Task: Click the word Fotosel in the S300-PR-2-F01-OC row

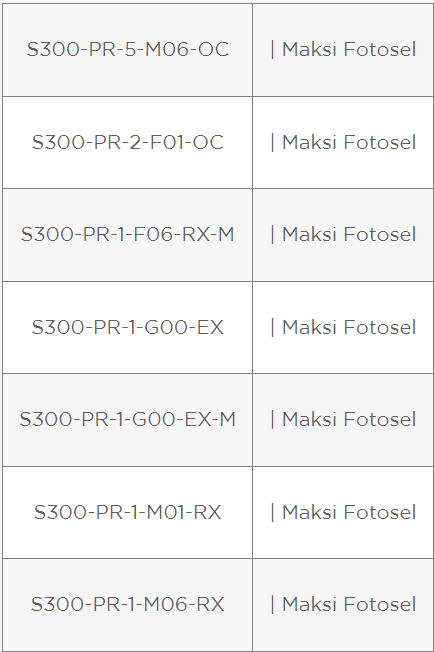Action: click(x=380, y=142)
